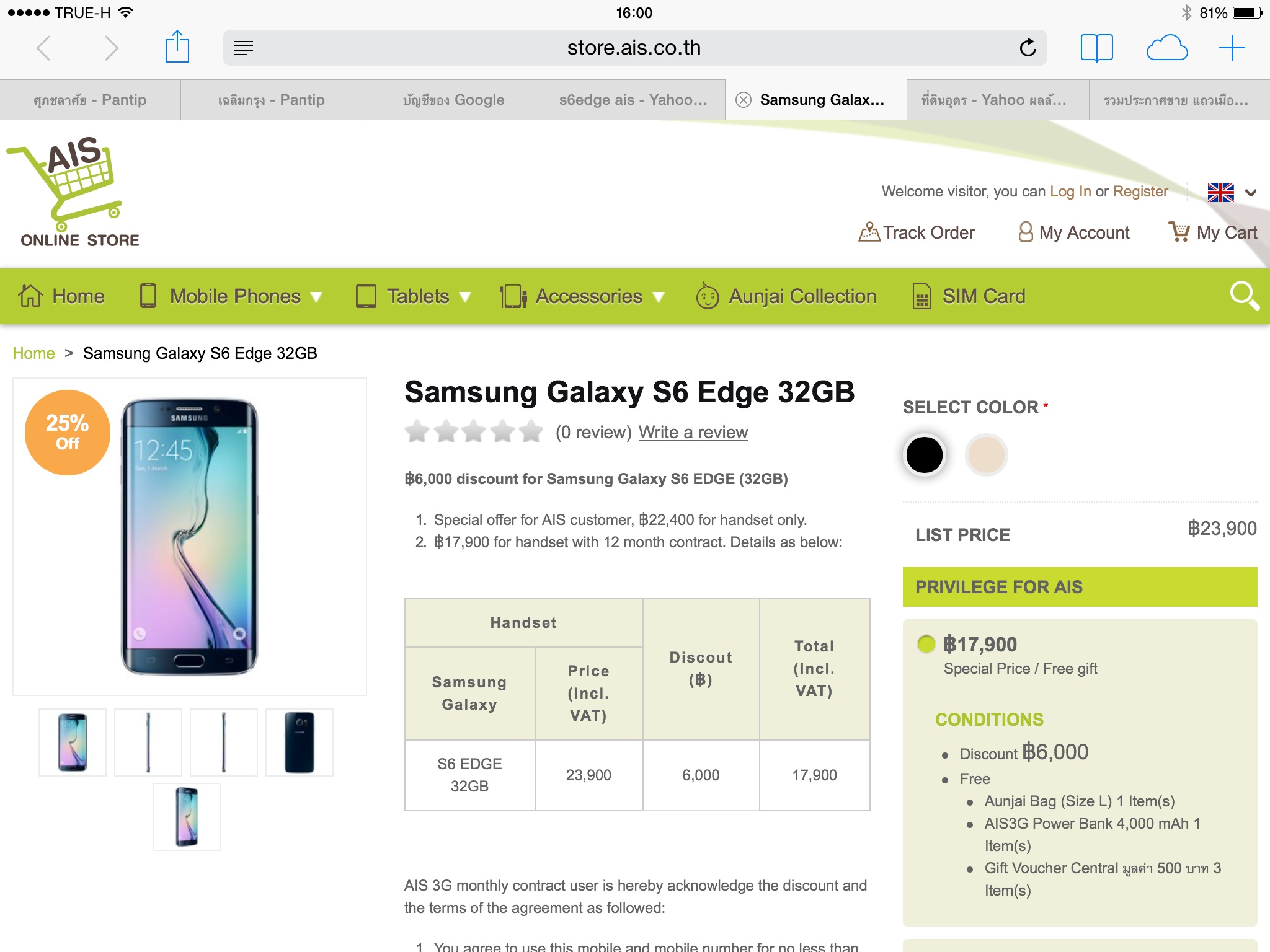Open iCloud tabs cloud icon
The width and height of the screenshot is (1270, 952).
pyautogui.click(x=1166, y=48)
